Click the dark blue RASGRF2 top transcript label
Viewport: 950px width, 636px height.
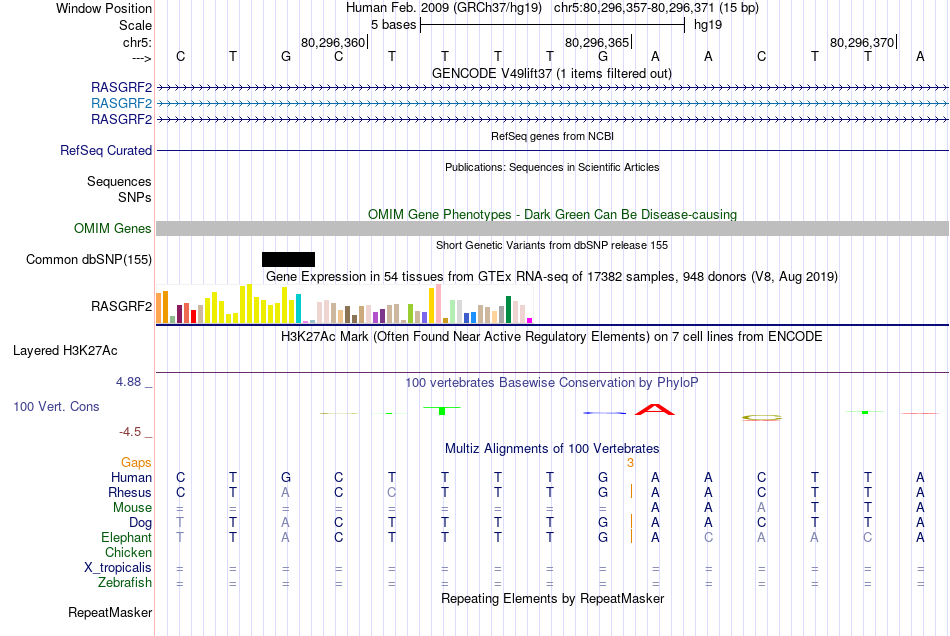click(x=121, y=87)
